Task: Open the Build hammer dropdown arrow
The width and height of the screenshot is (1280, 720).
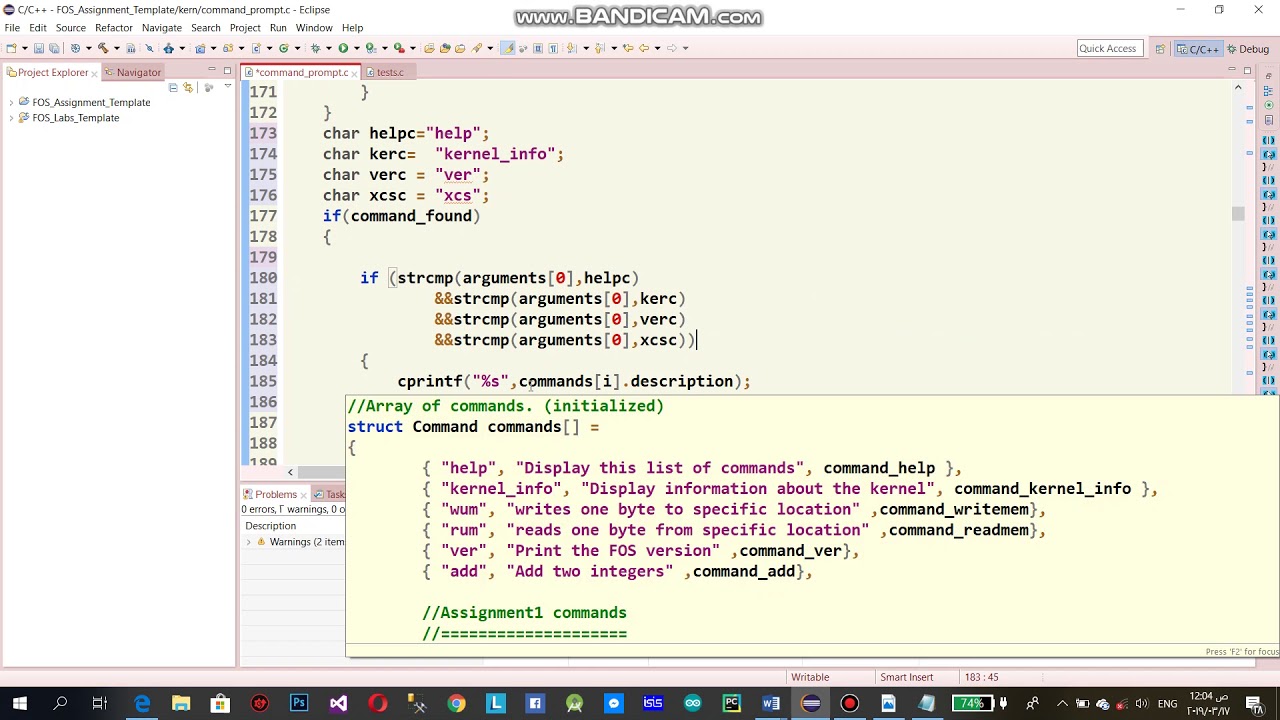Action: 116,48
